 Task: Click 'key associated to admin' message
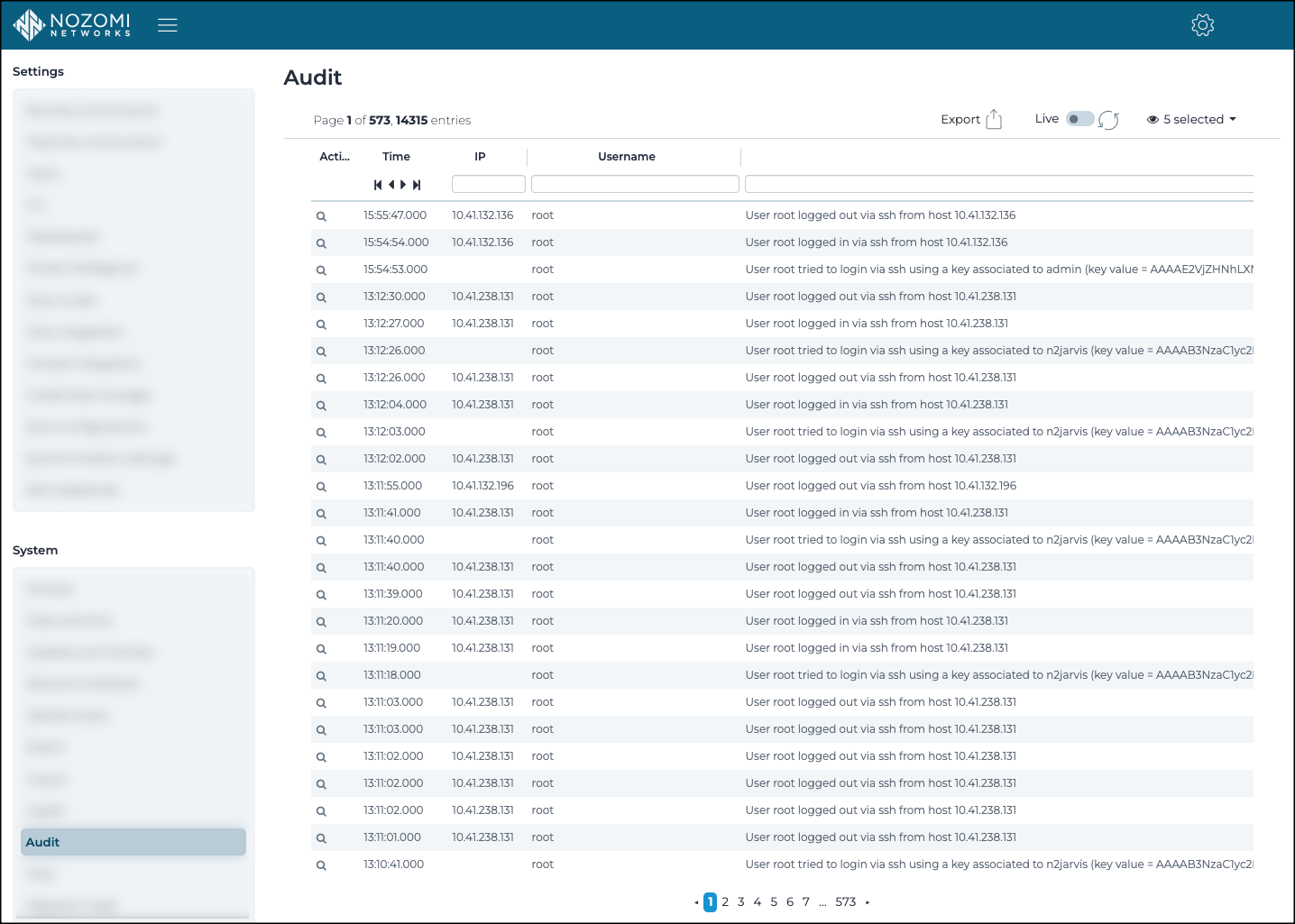999,270
